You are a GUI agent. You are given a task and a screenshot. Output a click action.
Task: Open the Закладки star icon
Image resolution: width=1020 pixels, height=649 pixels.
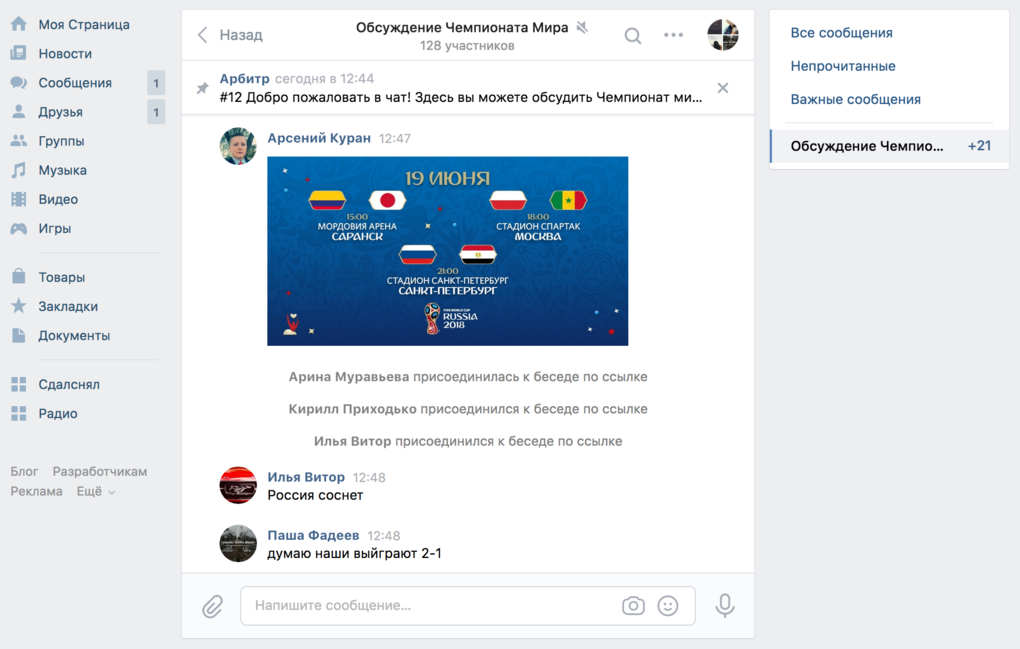[x=19, y=306]
